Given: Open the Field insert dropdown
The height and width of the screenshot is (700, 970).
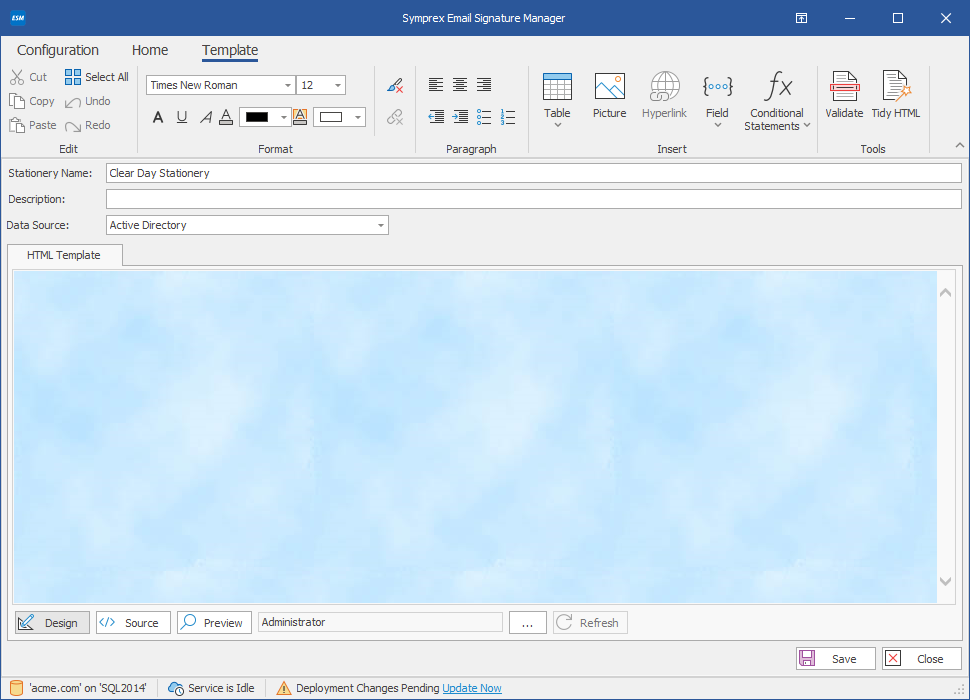Looking at the screenshot, I should 718,100.
